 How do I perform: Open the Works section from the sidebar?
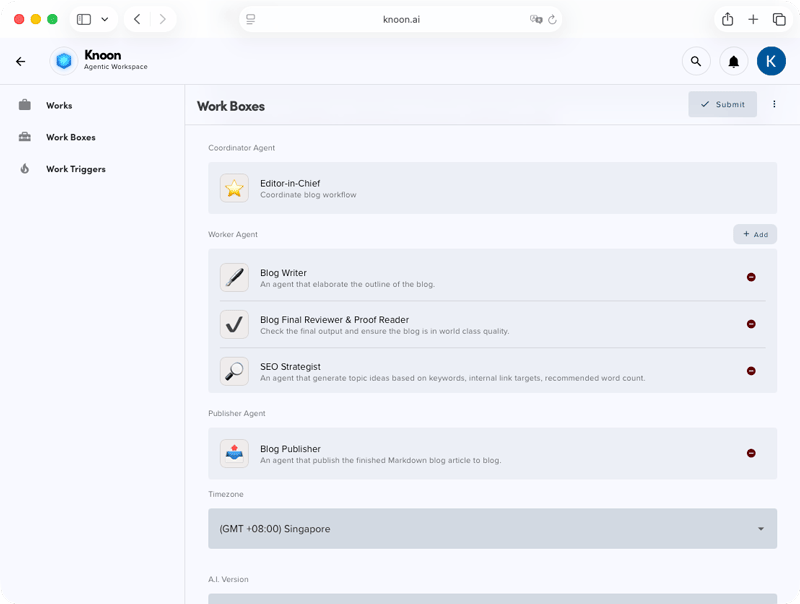56,105
